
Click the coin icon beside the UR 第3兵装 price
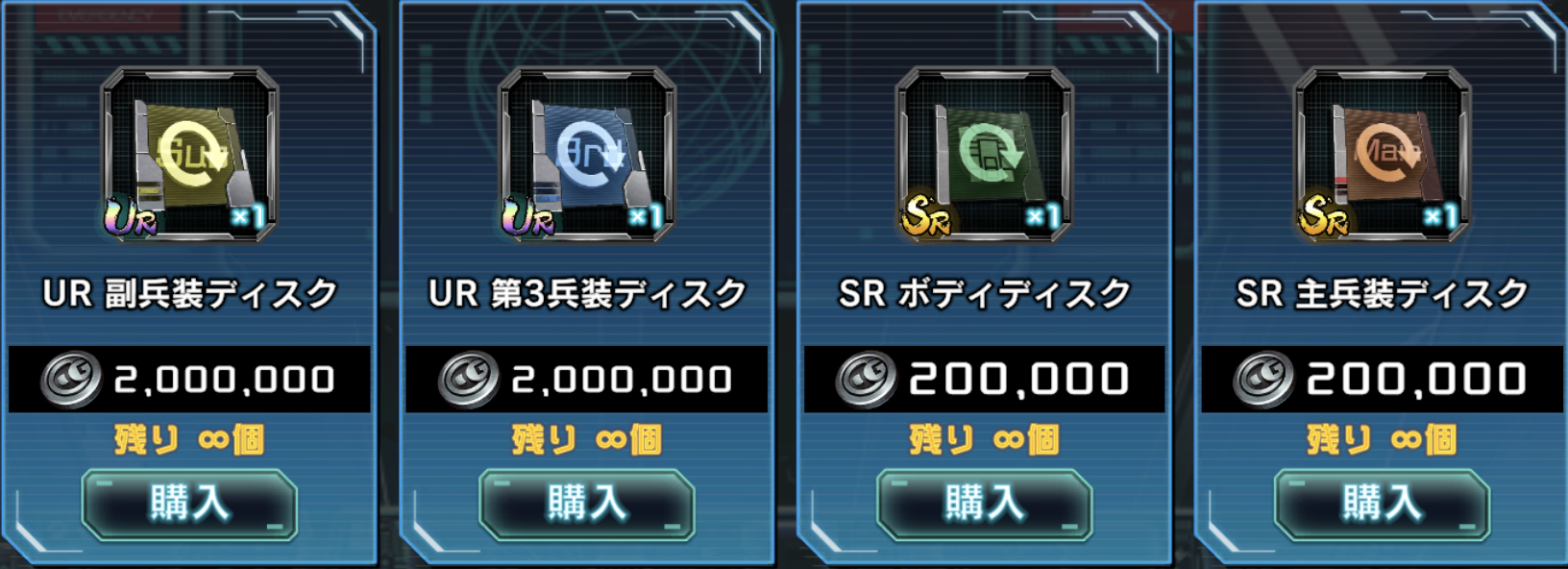[468, 379]
